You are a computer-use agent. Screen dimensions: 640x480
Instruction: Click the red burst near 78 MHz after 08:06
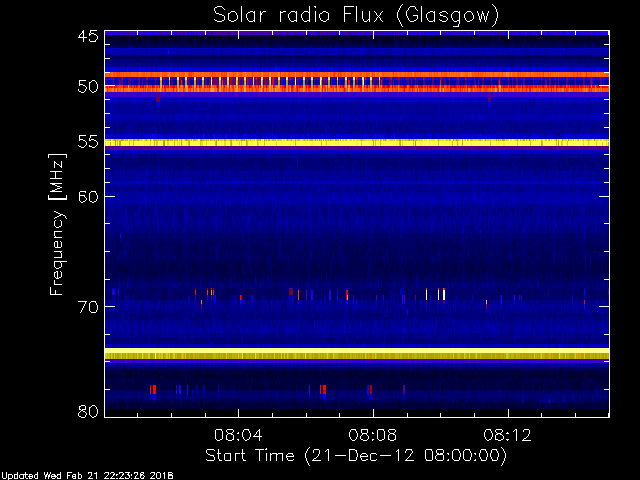pyautogui.click(x=323, y=389)
